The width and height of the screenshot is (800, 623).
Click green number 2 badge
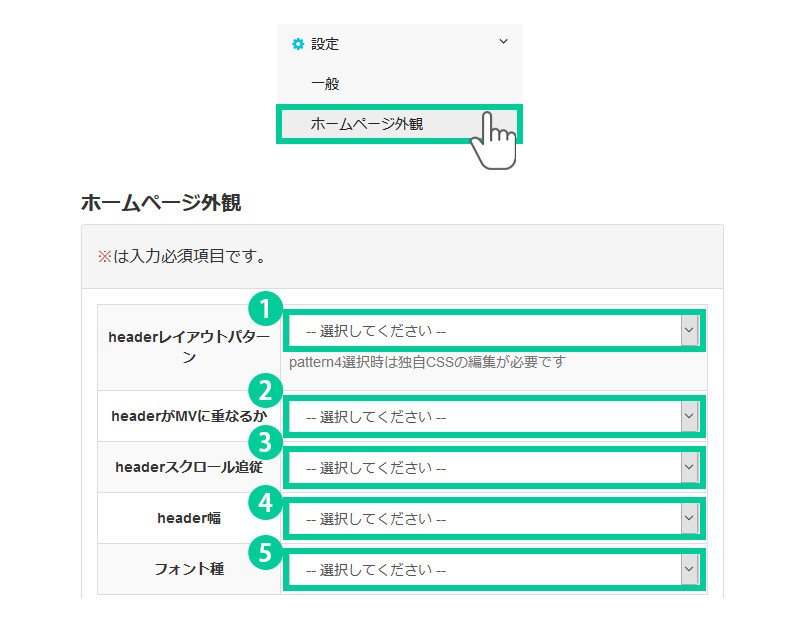265,392
